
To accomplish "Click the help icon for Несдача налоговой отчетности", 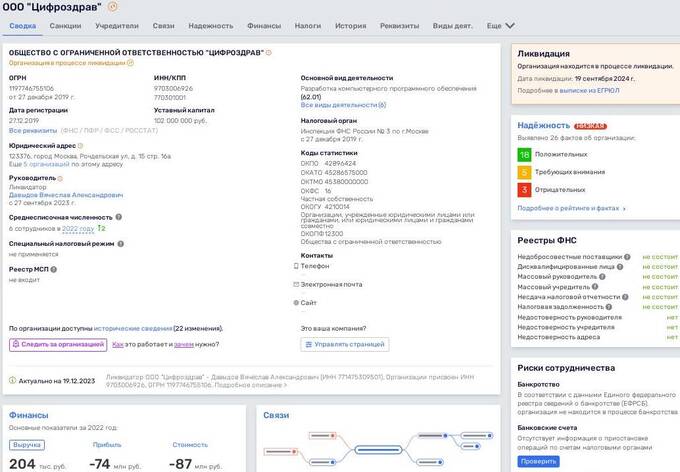I will 625,297.
